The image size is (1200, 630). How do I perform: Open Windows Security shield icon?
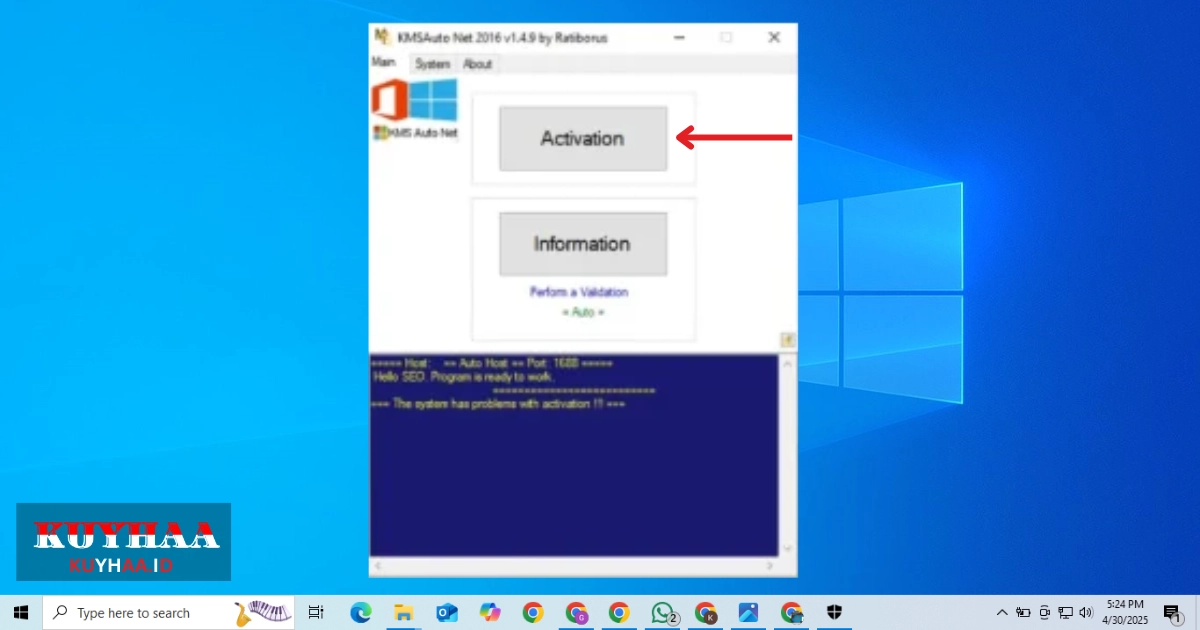pos(835,613)
